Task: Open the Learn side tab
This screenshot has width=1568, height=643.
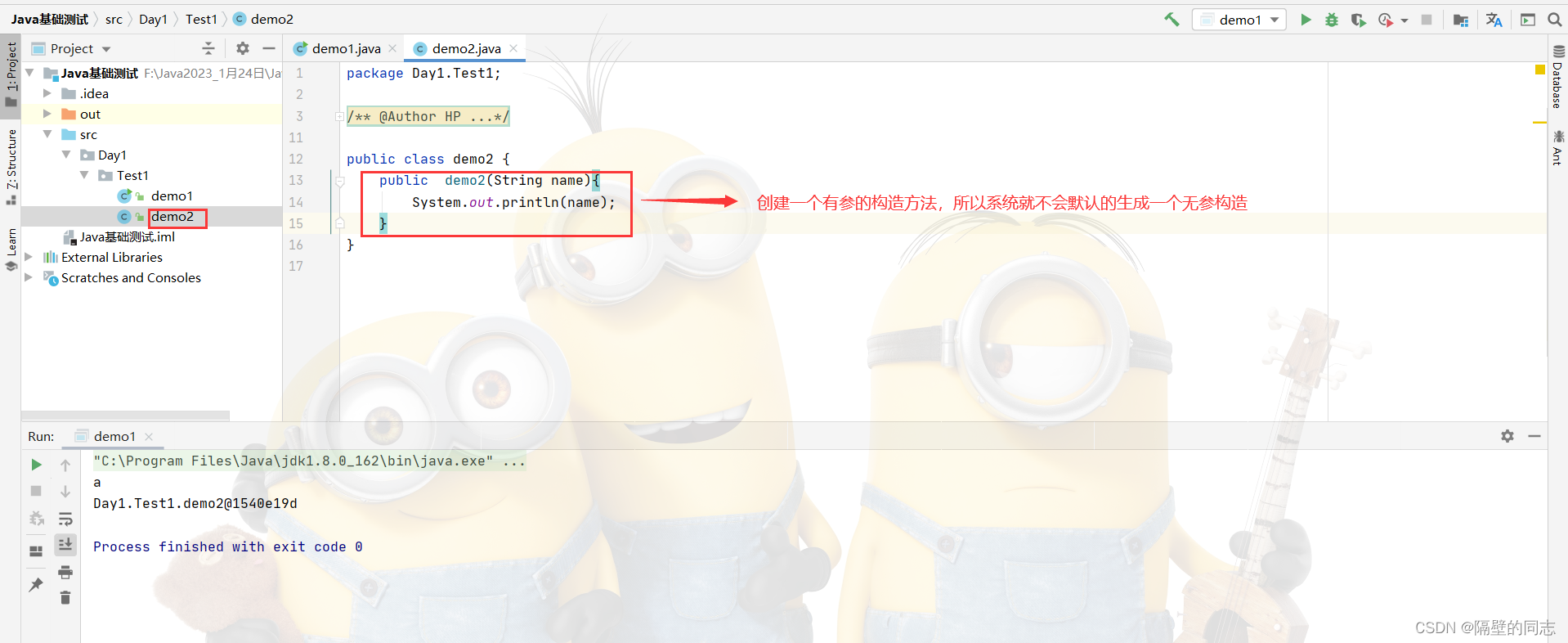Action: point(11,249)
